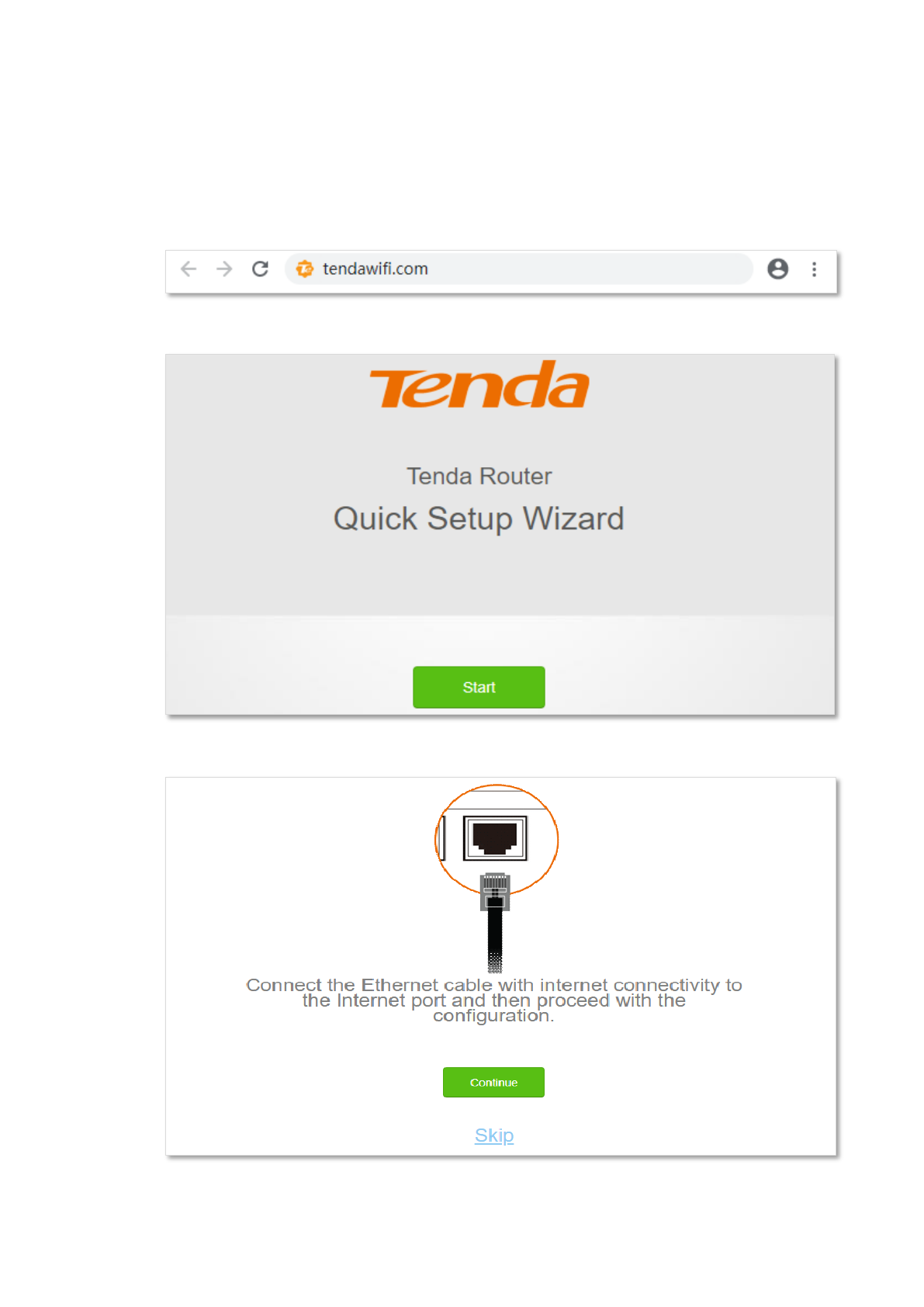Reload the page with the refresh icon

[x=261, y=269]
